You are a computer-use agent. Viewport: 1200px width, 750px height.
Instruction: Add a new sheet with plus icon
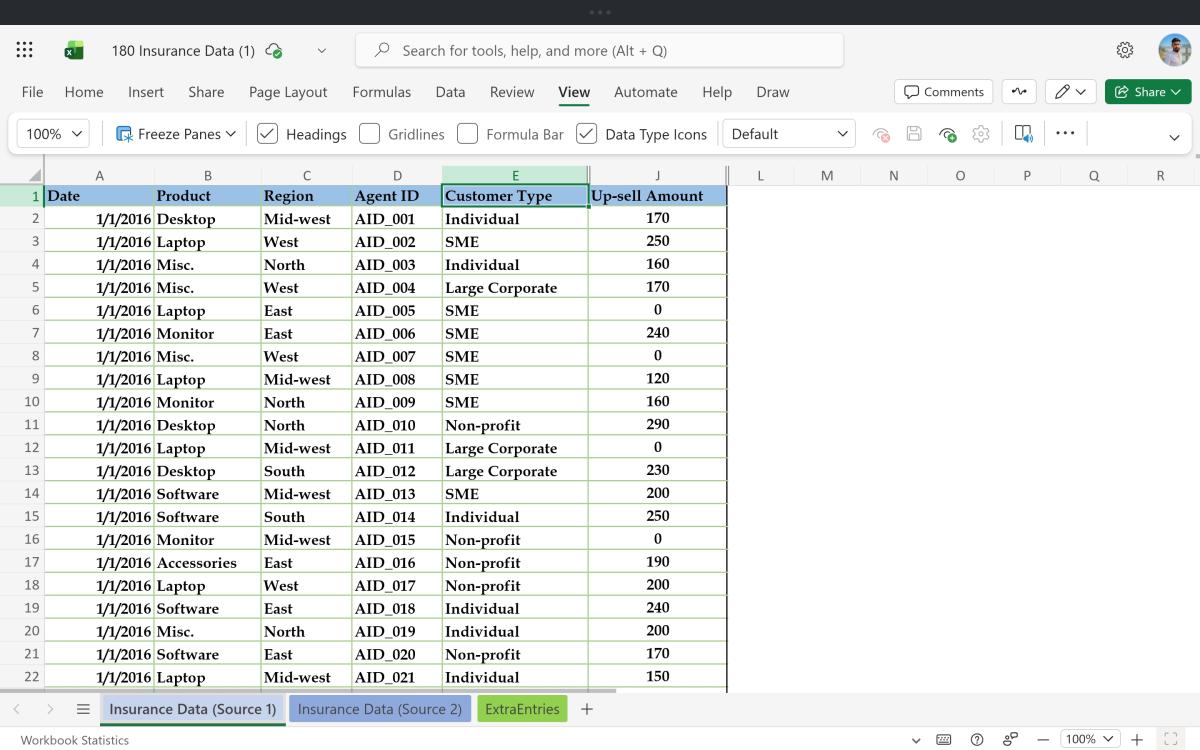click(x=587, y=709)
